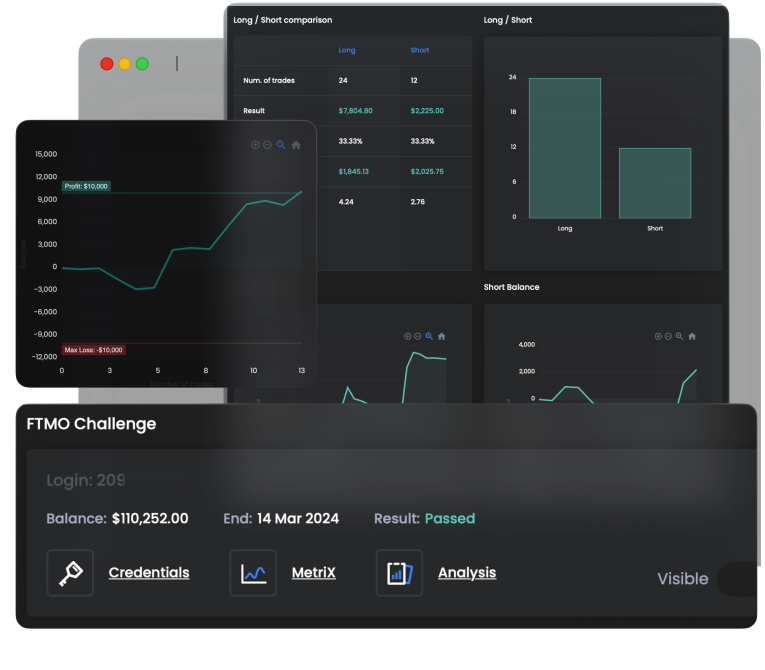Zoom out on the profit target chart
The image size is (765, 670).
pyautogui.click(x=267, y=145)
